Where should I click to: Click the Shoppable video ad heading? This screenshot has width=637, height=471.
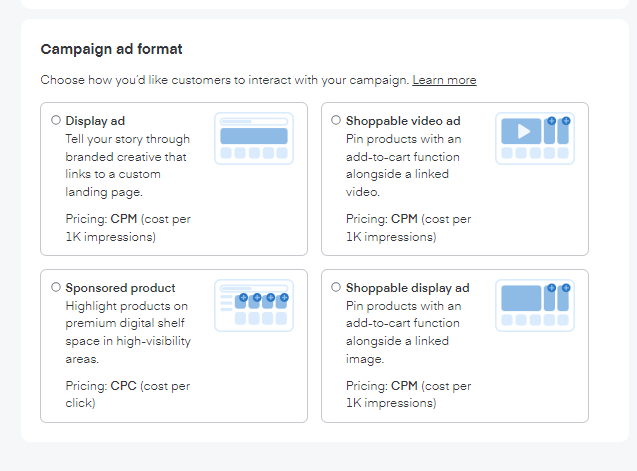[x=403, y=121]
